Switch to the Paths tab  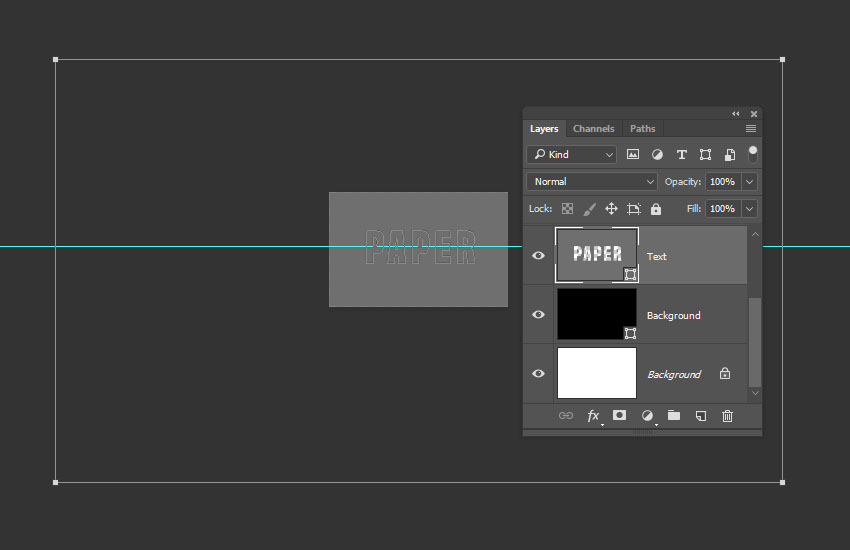[642, 128]
